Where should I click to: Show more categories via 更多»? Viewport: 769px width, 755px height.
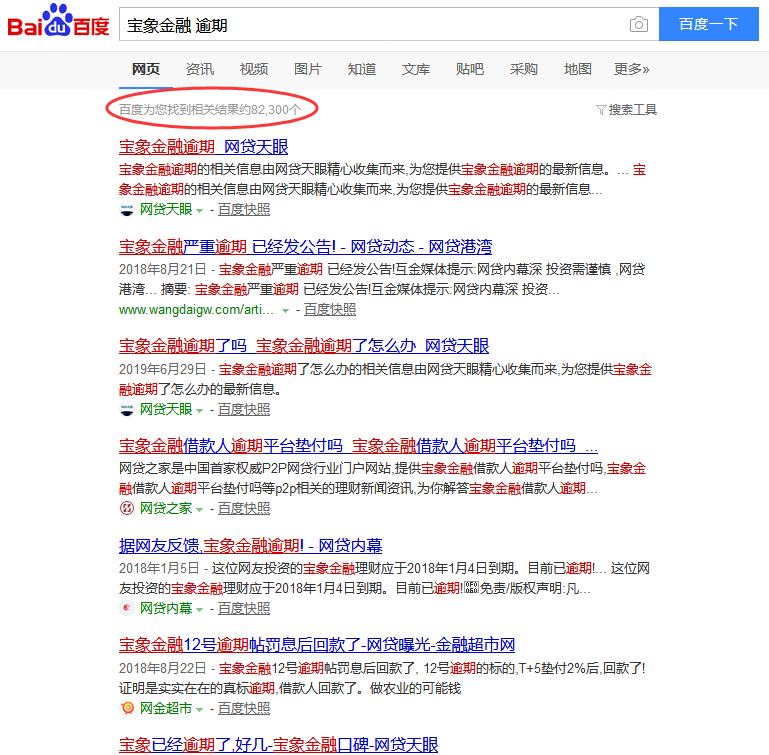click(x=631, y=69)
